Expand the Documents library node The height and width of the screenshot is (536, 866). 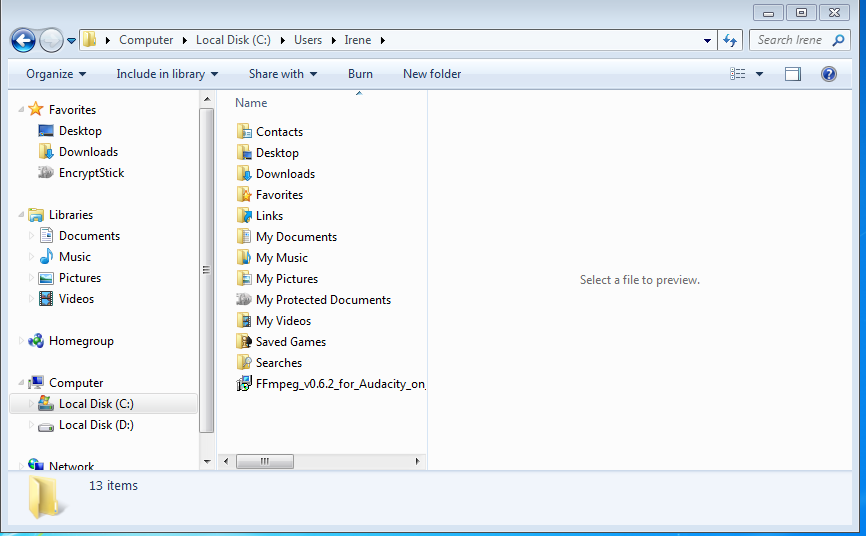point(31,236)
